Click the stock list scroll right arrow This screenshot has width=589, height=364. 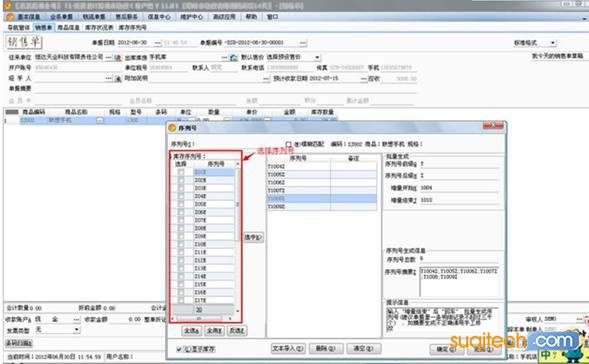230,319
